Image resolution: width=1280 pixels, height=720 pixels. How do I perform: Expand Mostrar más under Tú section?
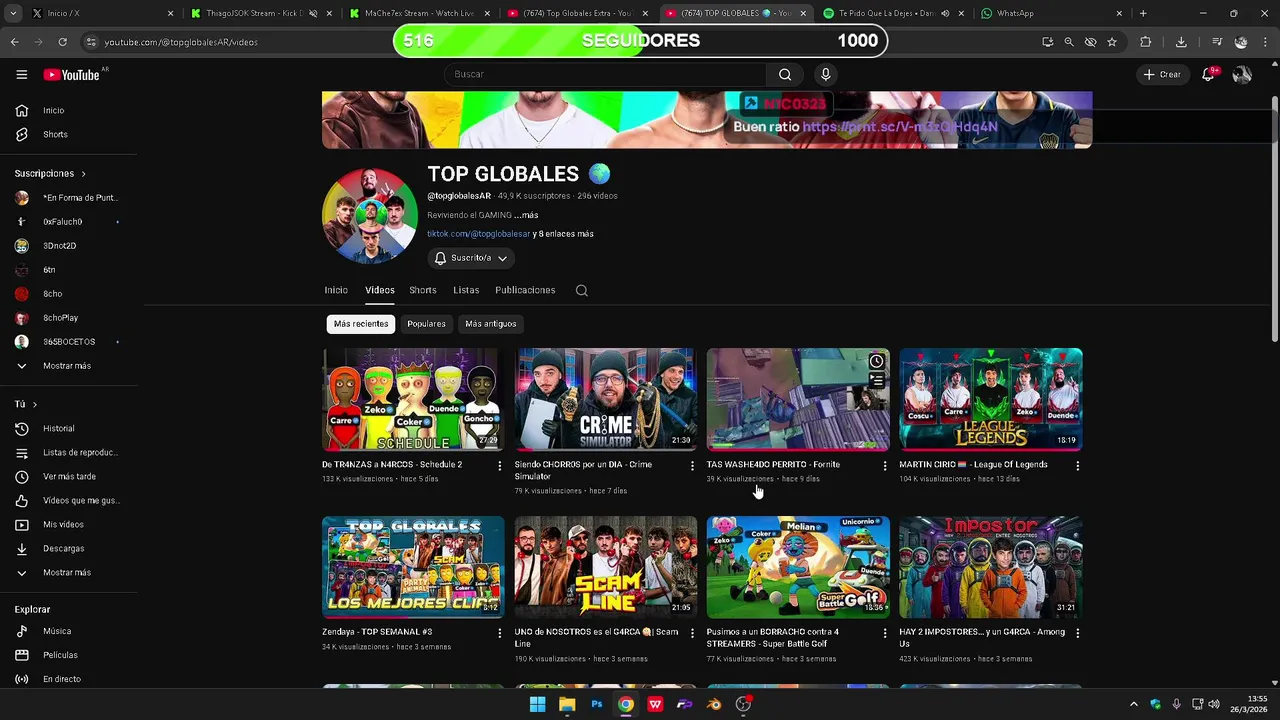point(68,572)
